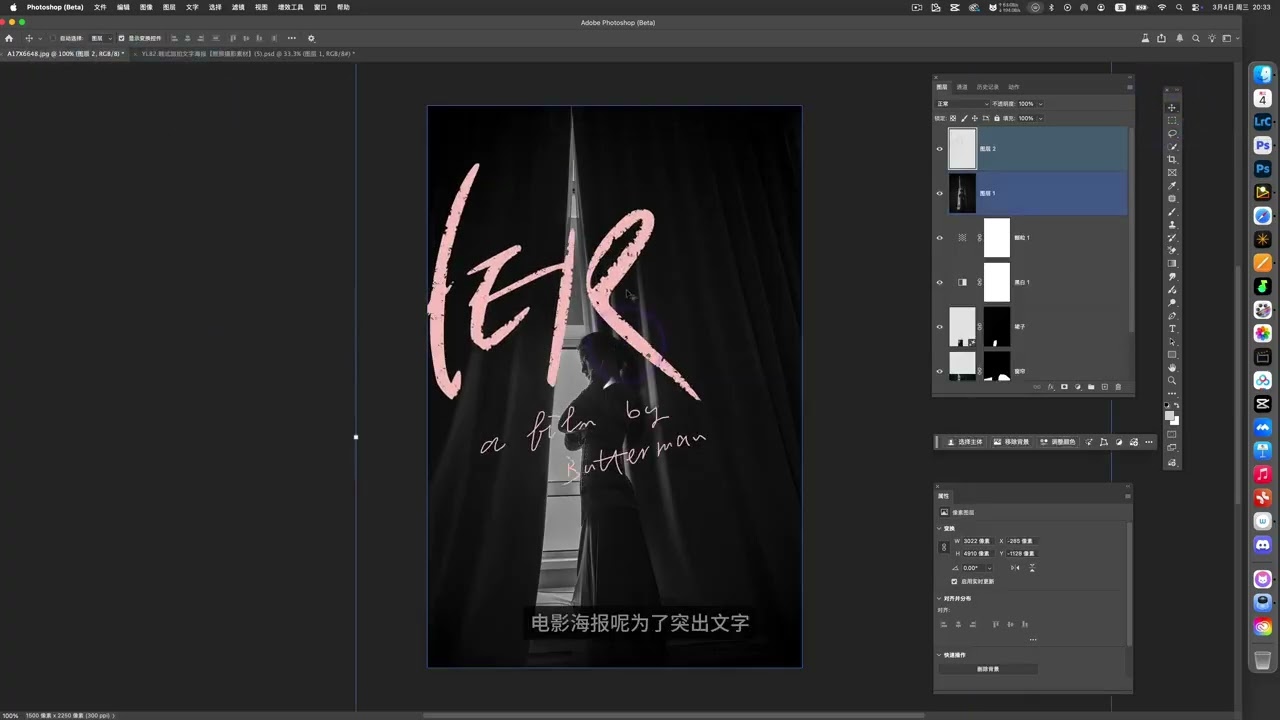Select the Clone Stamp tool
This screenshot has width=1280, height=720.
(1172, 224)
